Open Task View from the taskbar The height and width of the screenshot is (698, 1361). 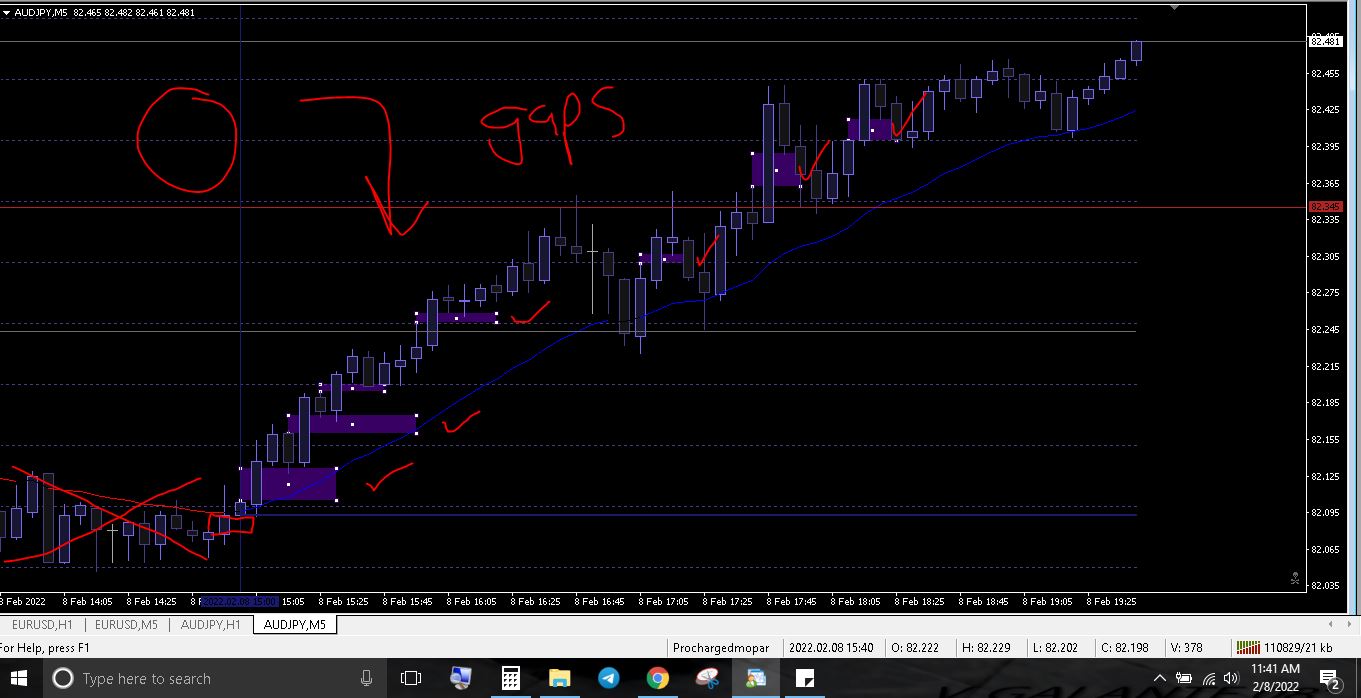[x=410, y=678]
